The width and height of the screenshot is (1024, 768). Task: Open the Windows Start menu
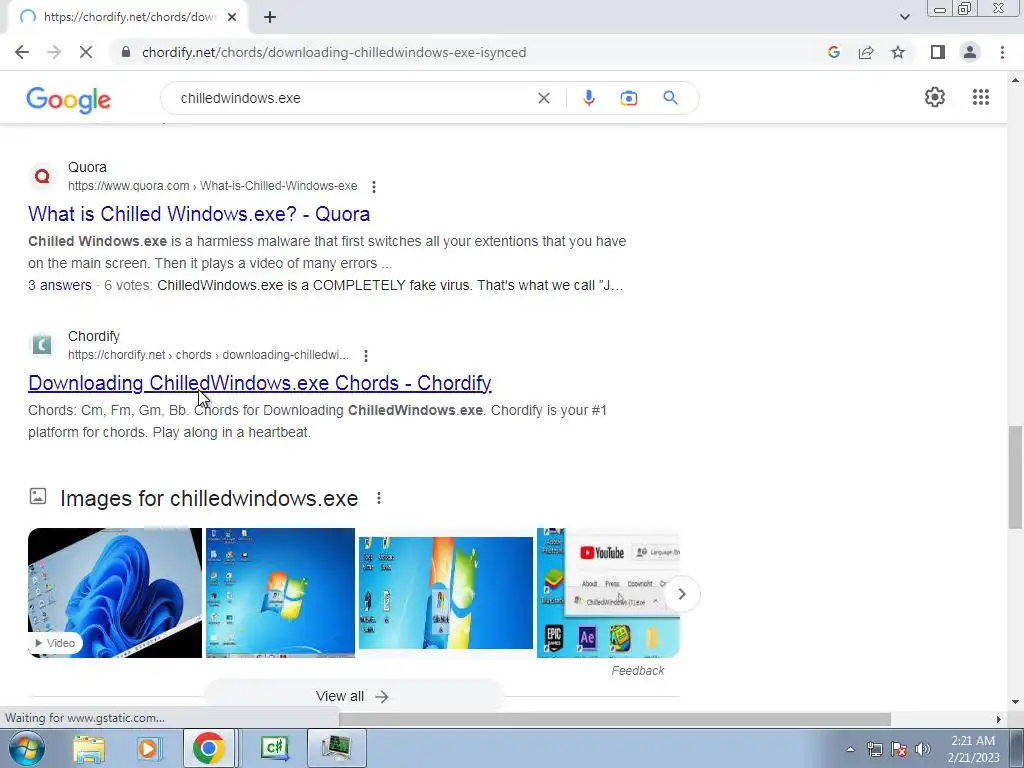click(x=26, y=748)
